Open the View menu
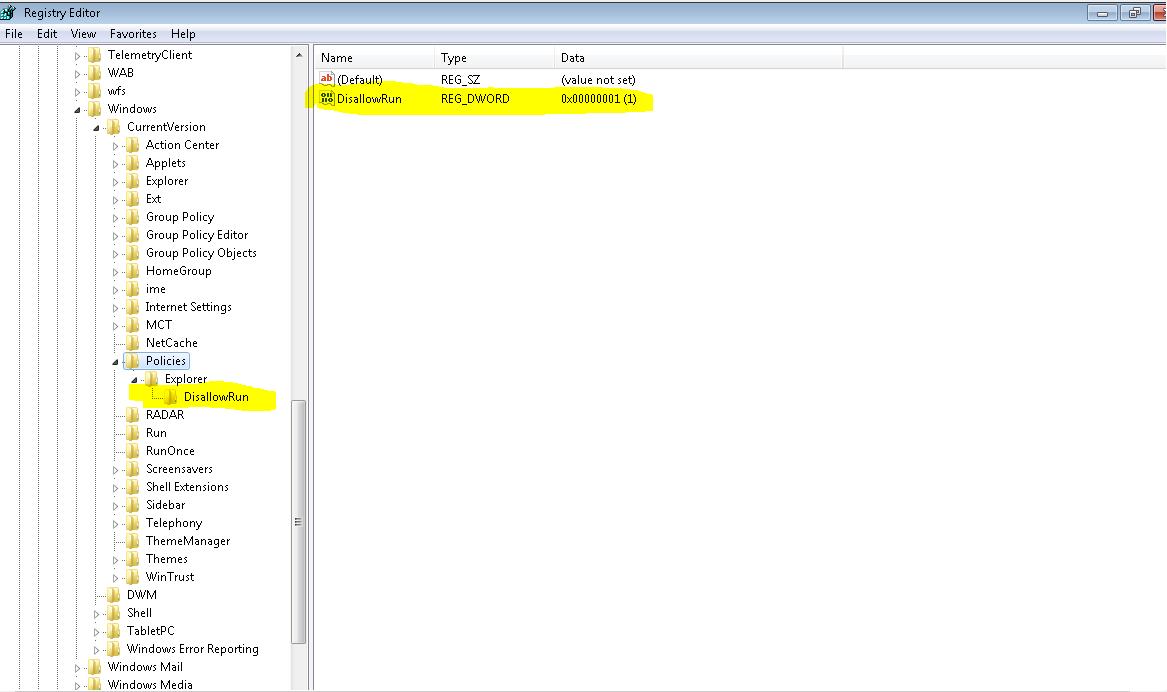This screenshot has height=692, width=1167. [x=83, y=33]
